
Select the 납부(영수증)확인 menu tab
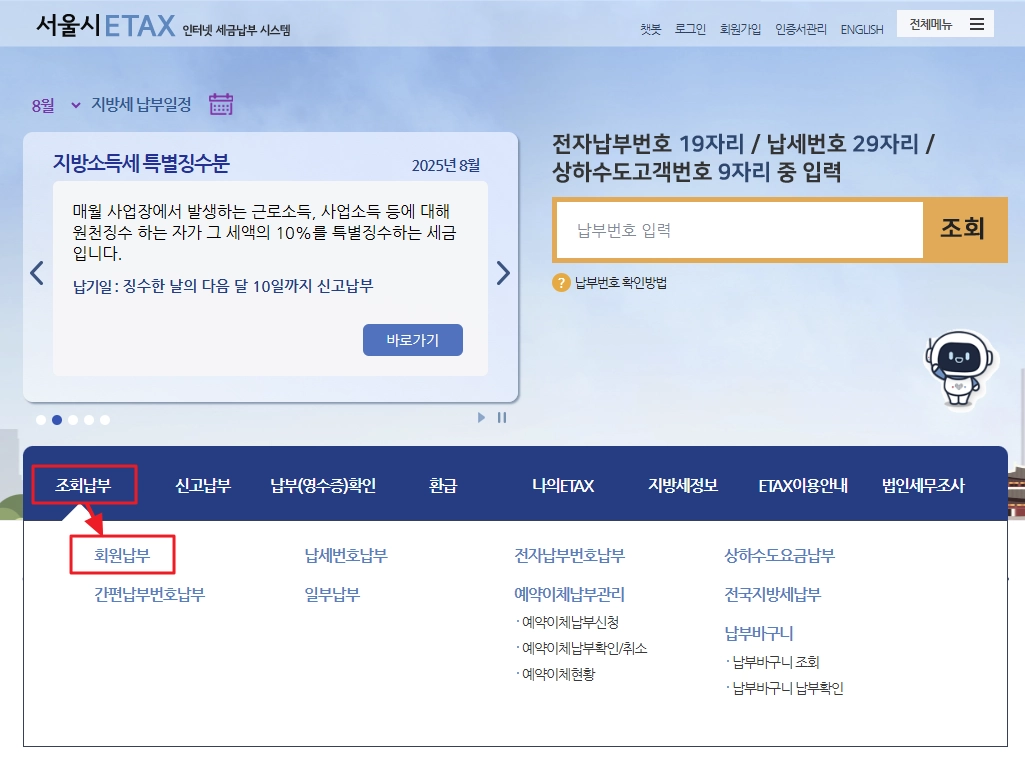[323, 485]
